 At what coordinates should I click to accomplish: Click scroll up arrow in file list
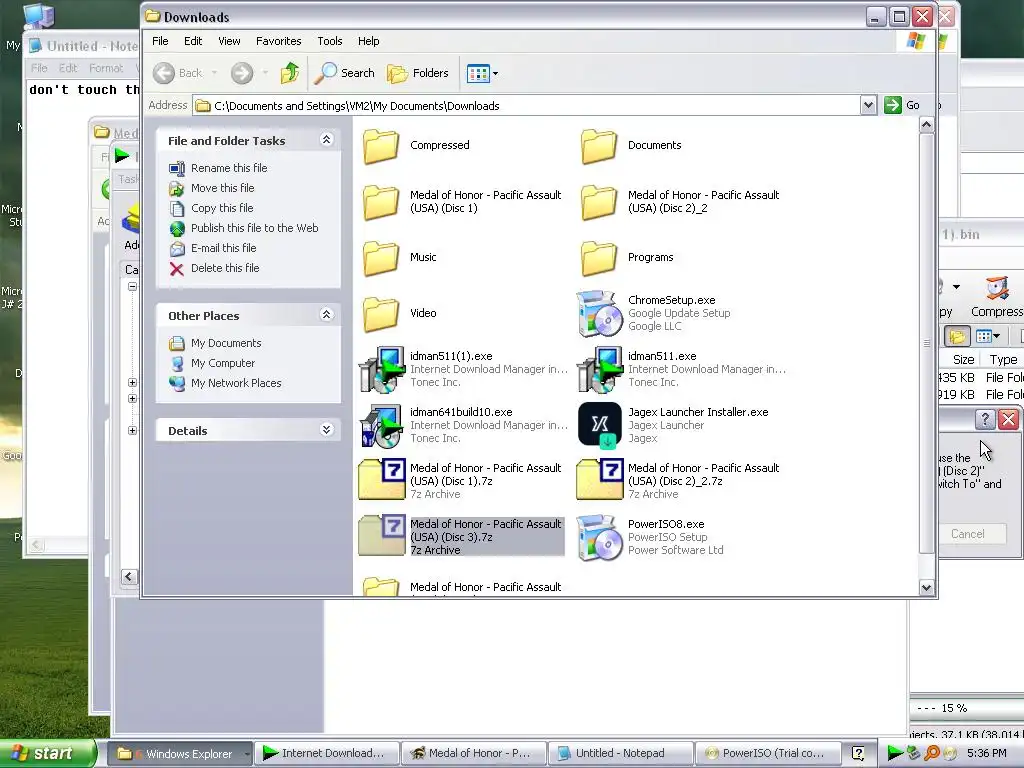coord(926,125)
